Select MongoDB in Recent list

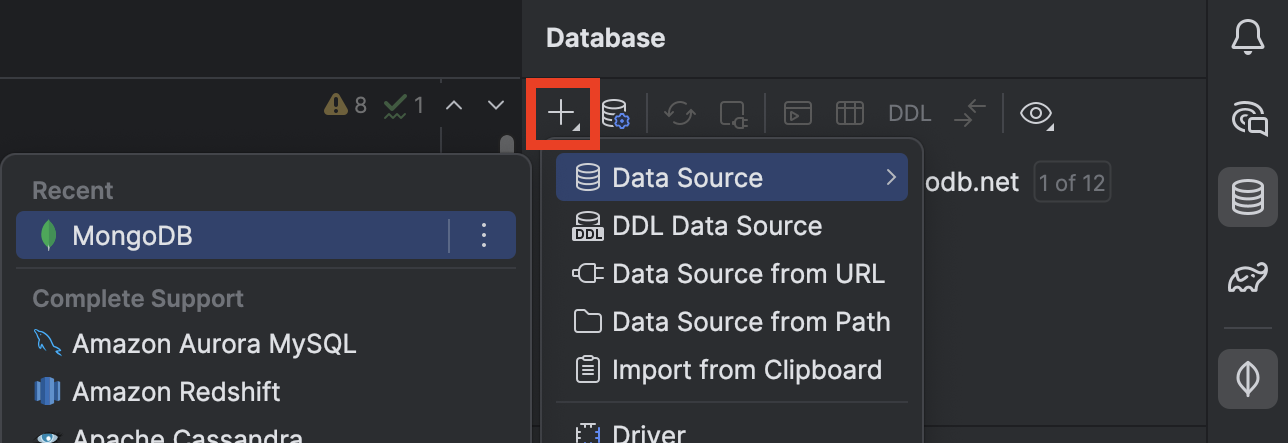tap(266, 236)
